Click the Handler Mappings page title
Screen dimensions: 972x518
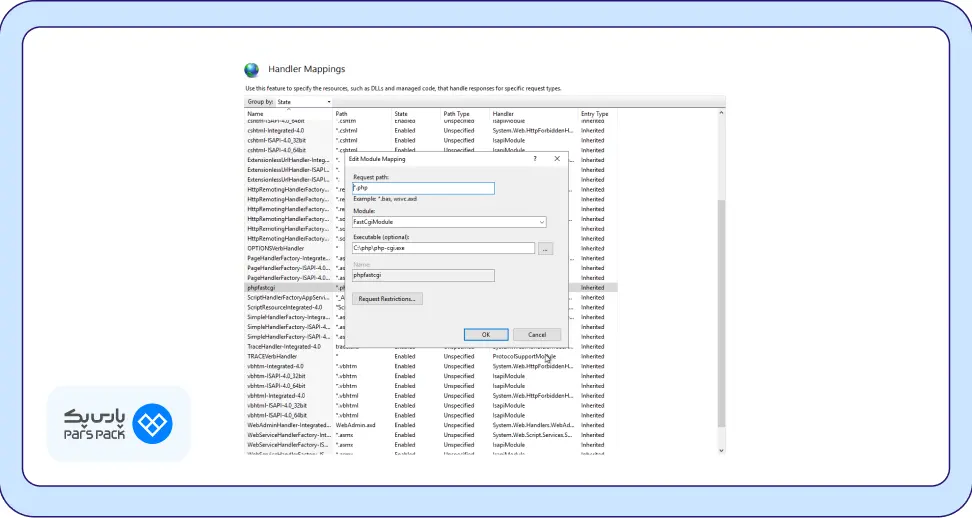(306, 69)
